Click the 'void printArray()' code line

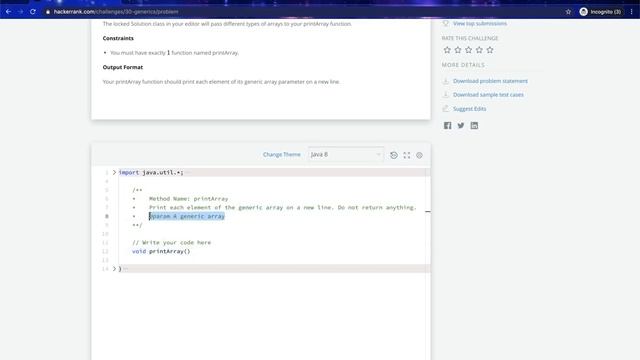(161, 251)
